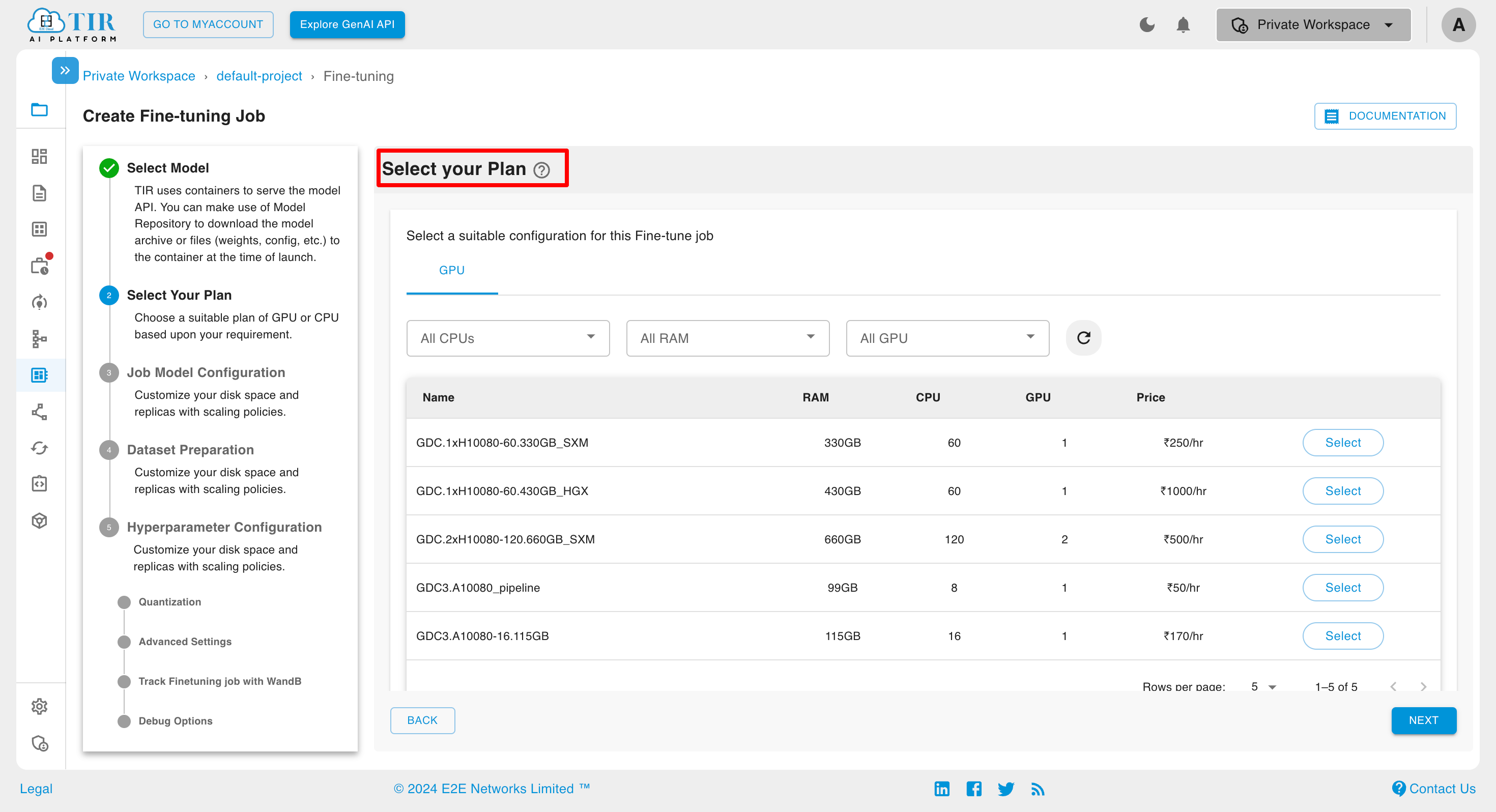1496x812 pixels.
Task: Open the pipeline tree icon in the sidebar
Action: [40, 339]
